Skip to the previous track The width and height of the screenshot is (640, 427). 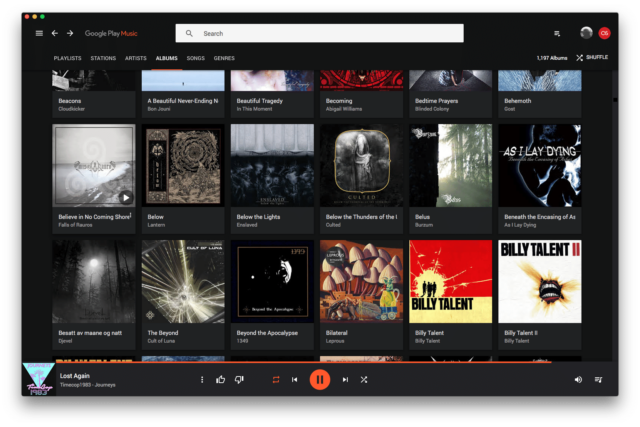(x=295, y=380)
